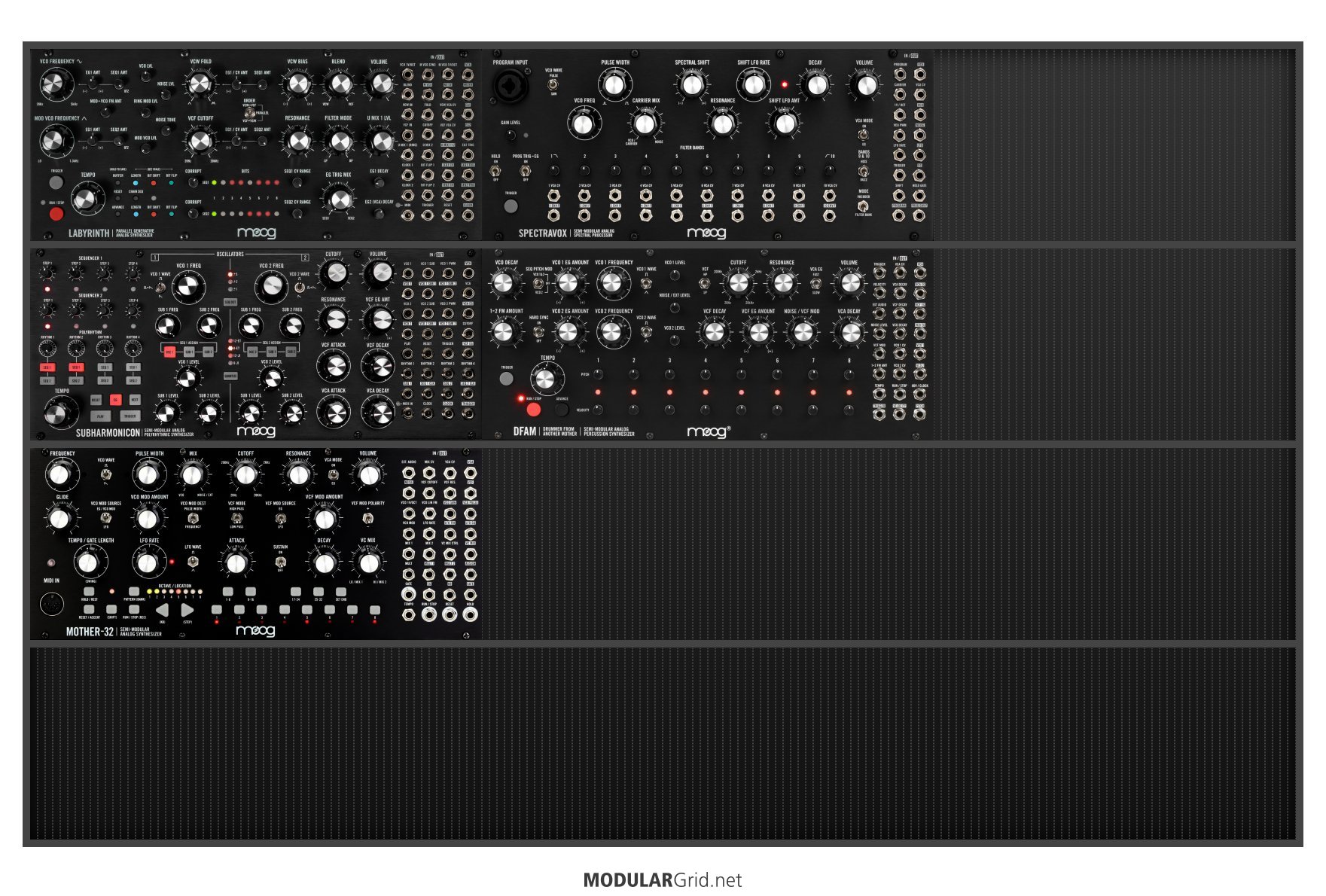Viewport: 1326px width, 896px height.
Task: Click the Subharmonicon PLAY button
Action: click(99, 416)
